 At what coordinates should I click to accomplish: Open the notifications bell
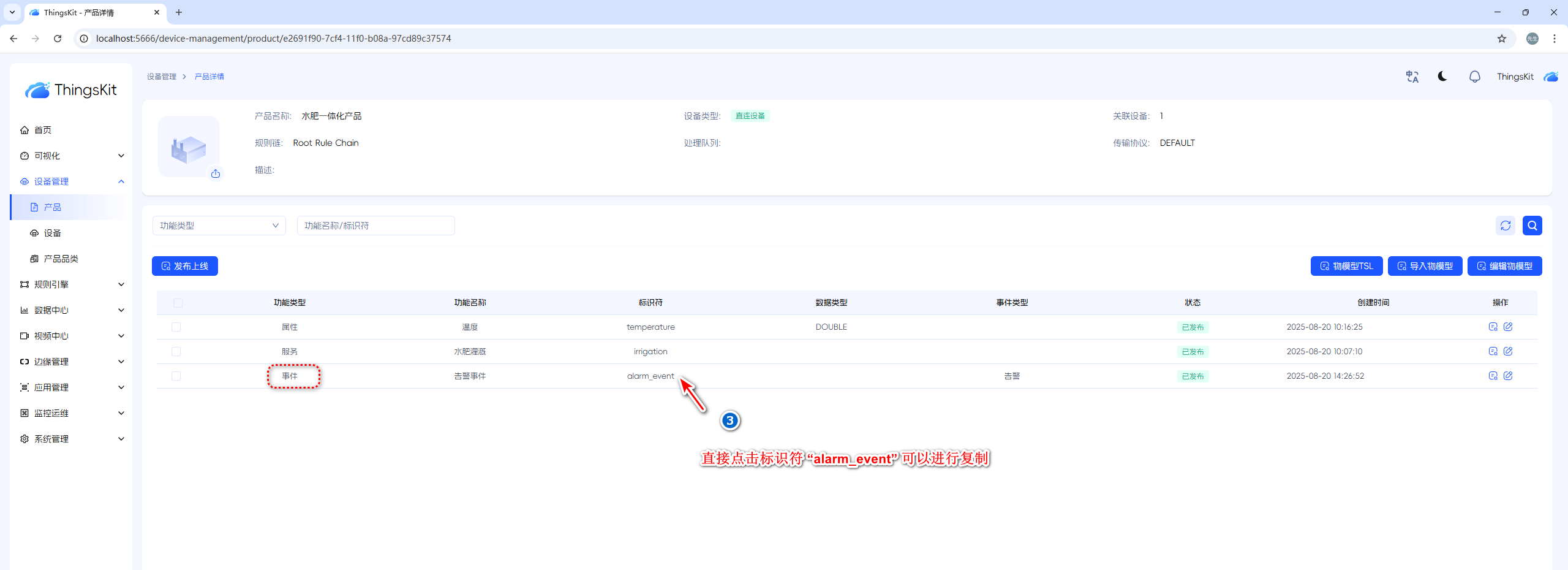1474,77
